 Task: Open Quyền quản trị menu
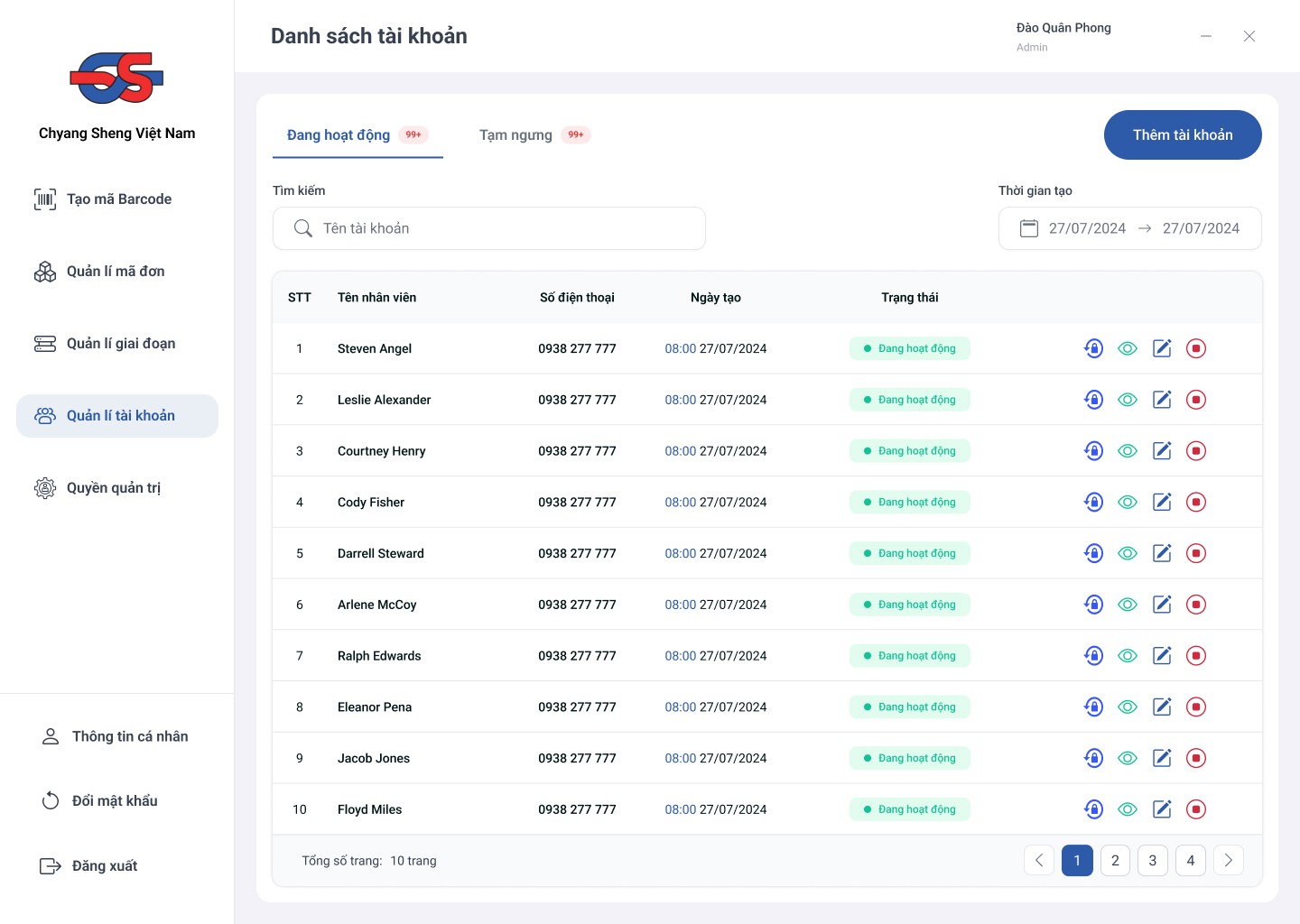117,488
